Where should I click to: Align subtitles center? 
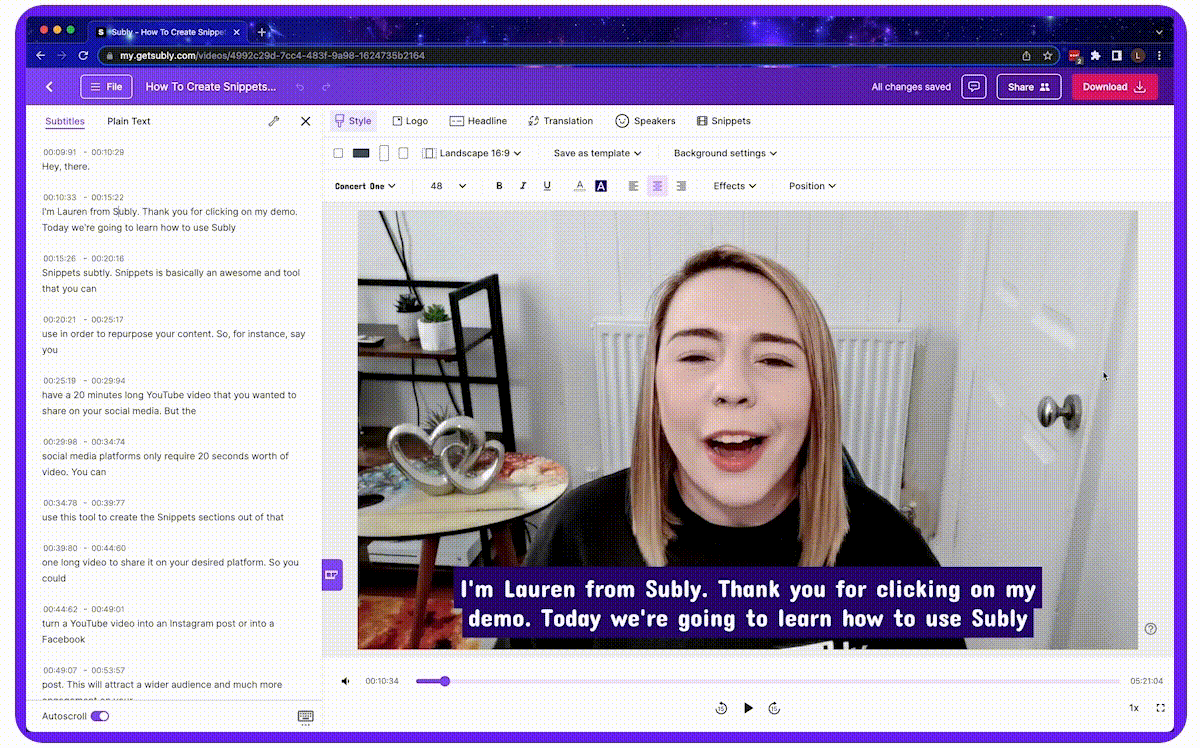657,186
